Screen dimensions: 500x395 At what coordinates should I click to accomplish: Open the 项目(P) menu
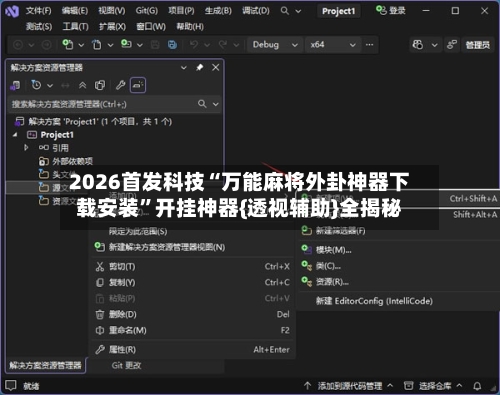[181, 11]
